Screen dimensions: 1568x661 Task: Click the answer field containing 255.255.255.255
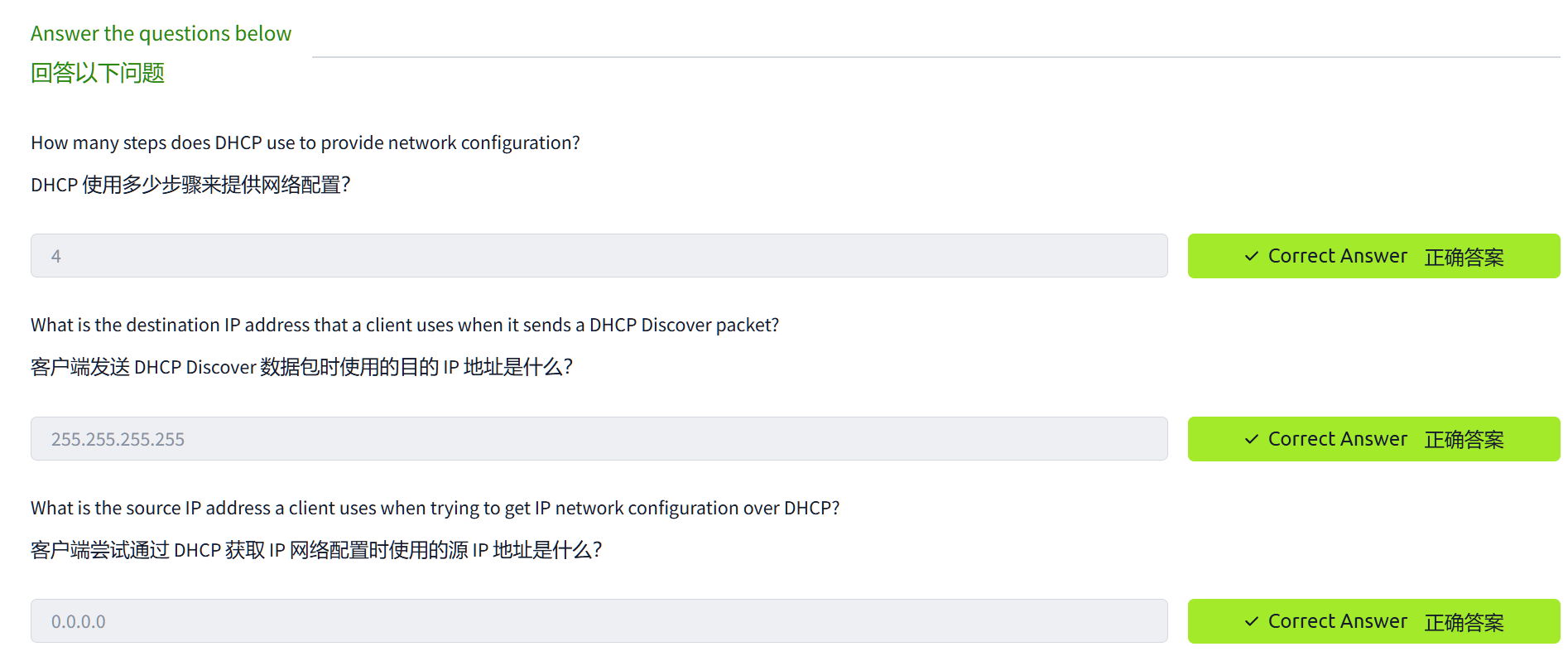tap(599, 439)
